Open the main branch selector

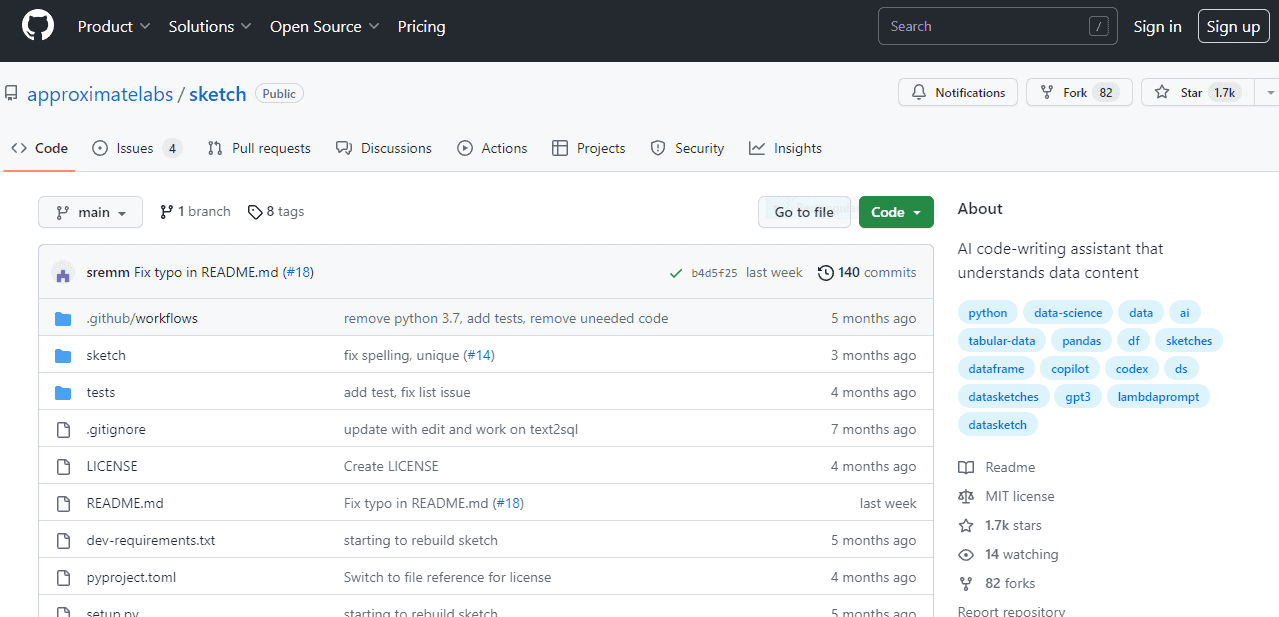coord(91,212)
